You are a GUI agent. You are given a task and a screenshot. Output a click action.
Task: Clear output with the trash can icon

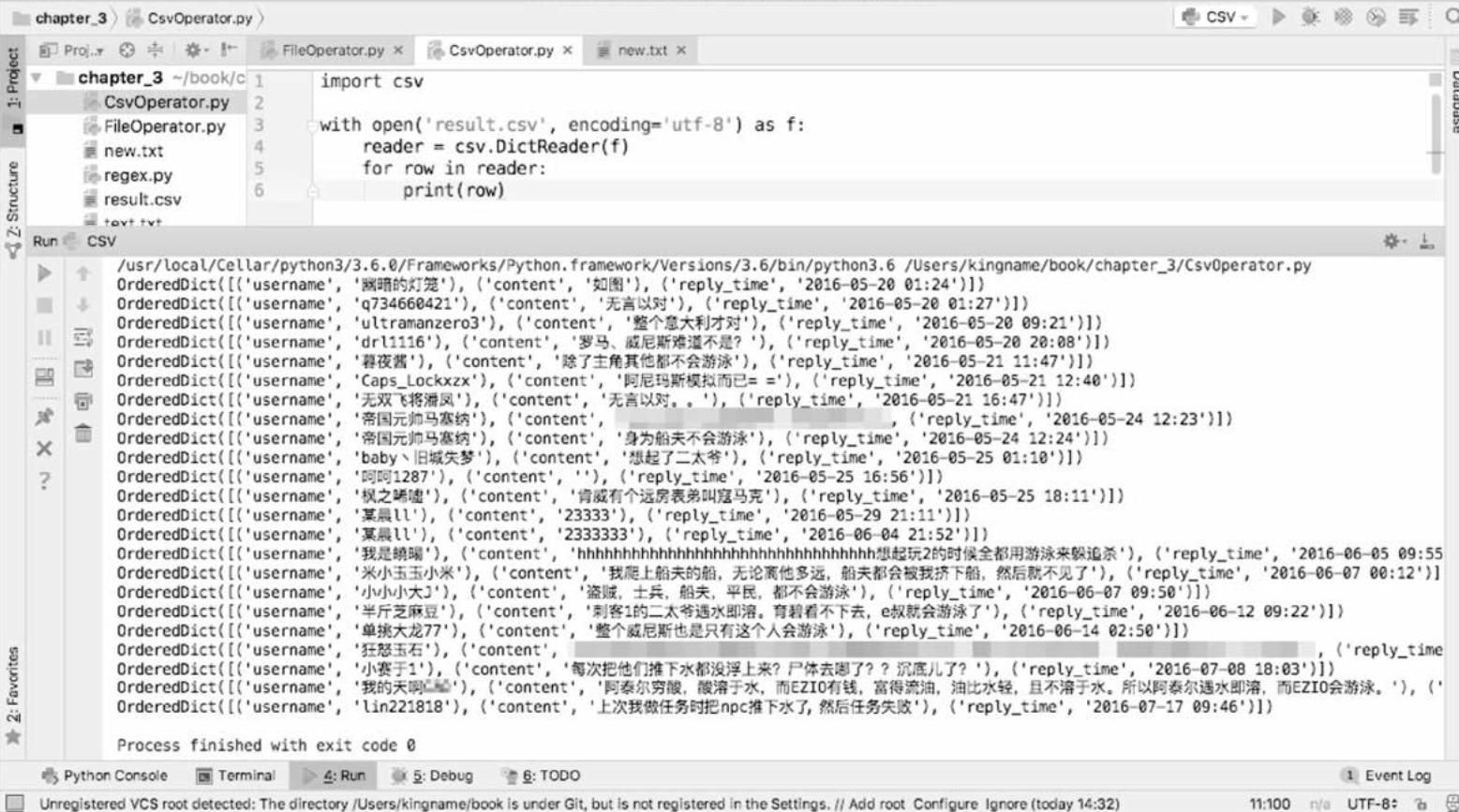pos(83,433)
